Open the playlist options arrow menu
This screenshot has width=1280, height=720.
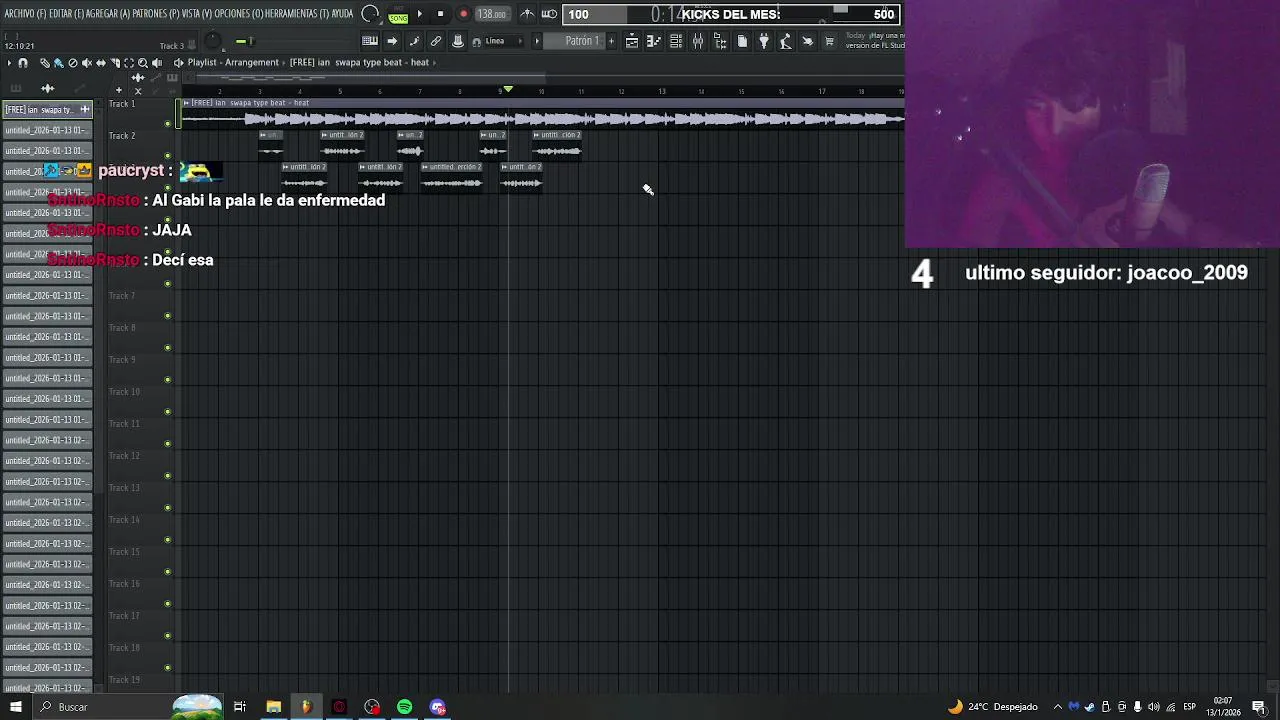[10, 63]
